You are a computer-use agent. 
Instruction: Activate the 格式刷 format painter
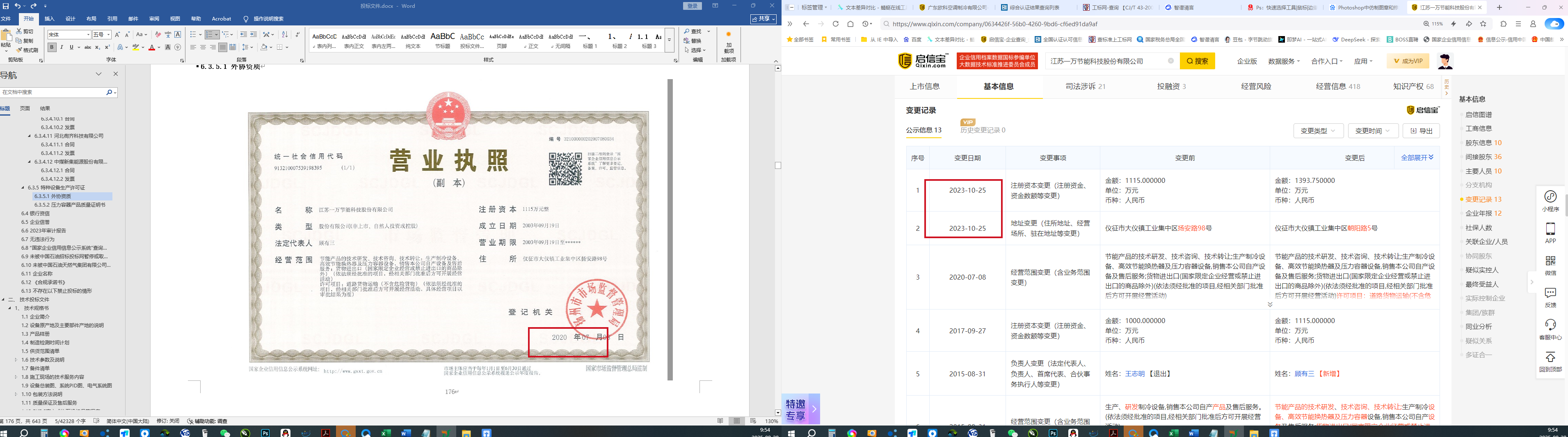[x=27, y=50]
